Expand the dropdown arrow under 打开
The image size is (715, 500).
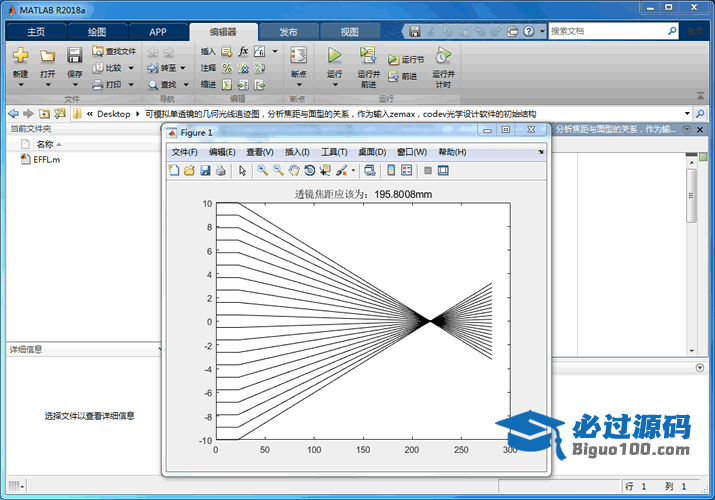(48, 85)
